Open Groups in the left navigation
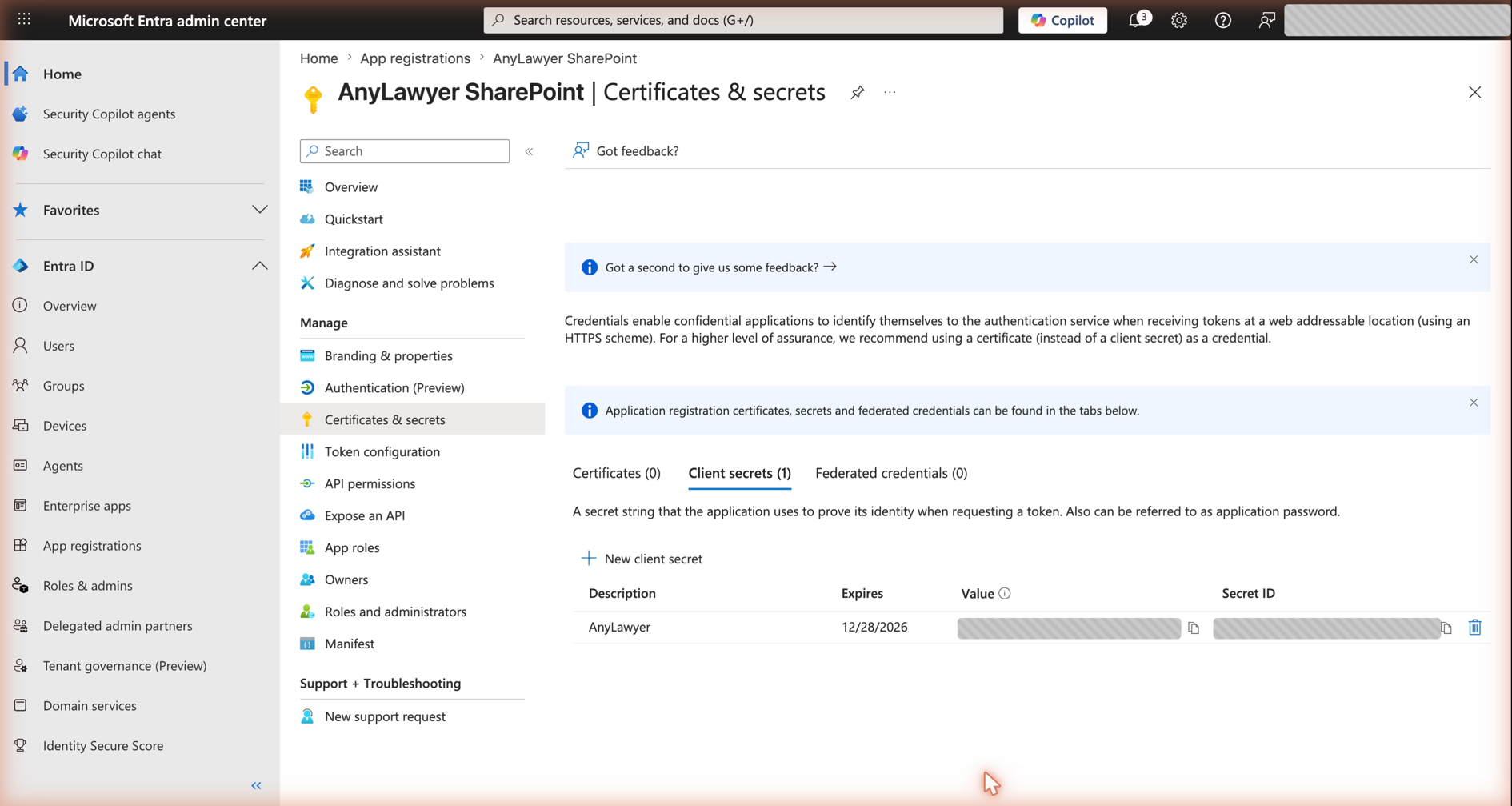 point(63,386)
